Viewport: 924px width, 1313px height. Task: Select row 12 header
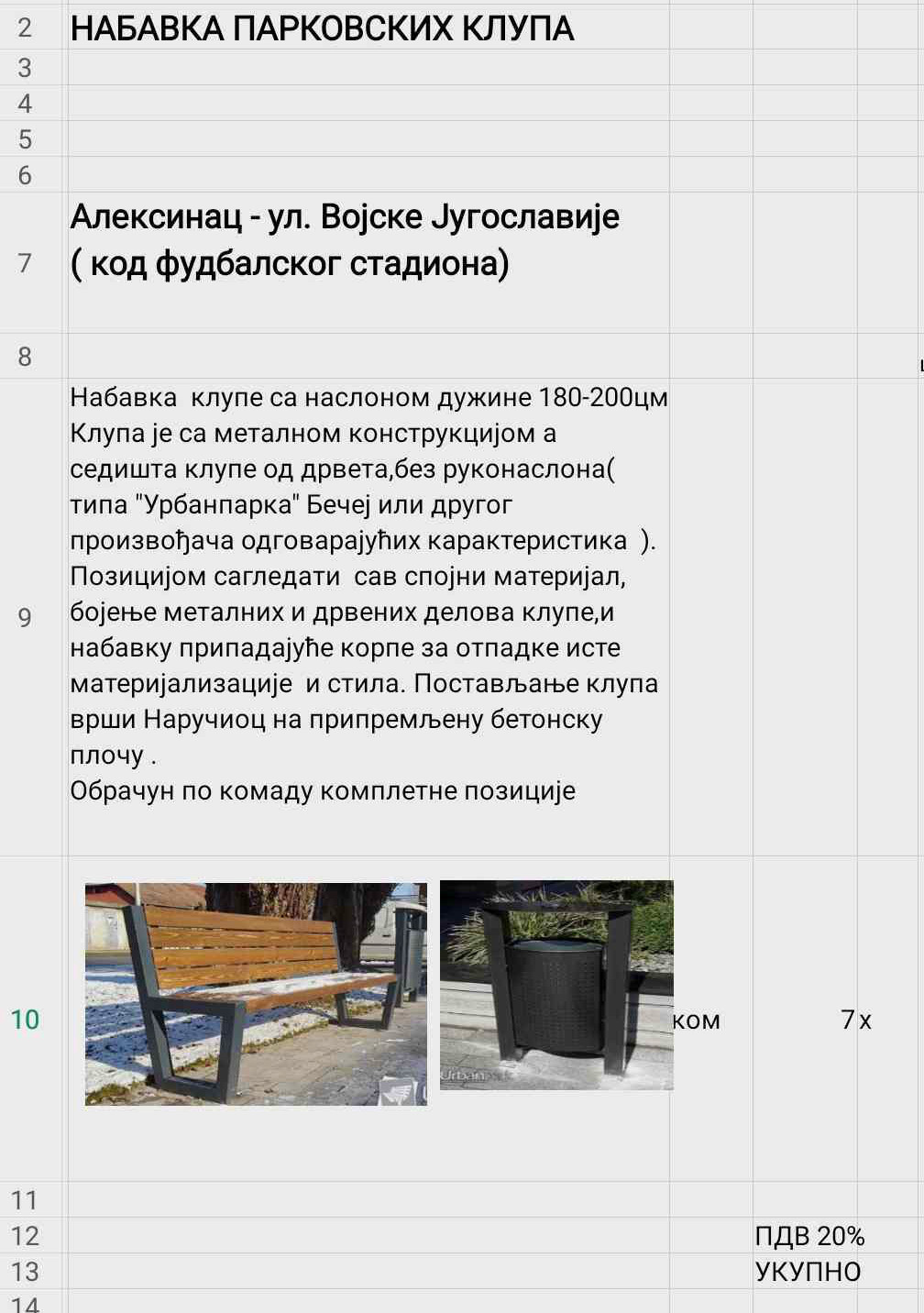pos(25,1236)
